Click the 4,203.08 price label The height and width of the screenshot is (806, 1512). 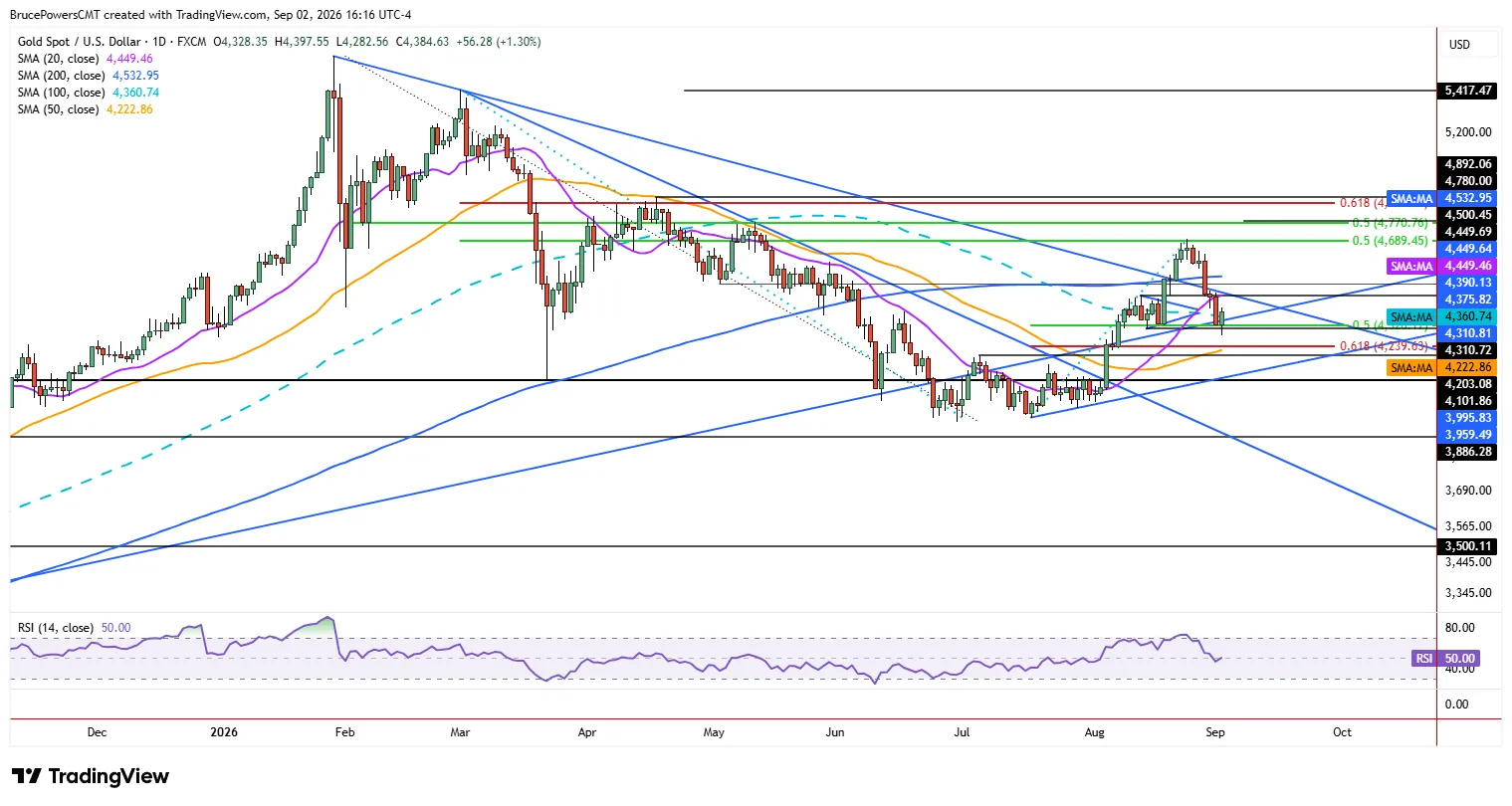pos(1468,384)
